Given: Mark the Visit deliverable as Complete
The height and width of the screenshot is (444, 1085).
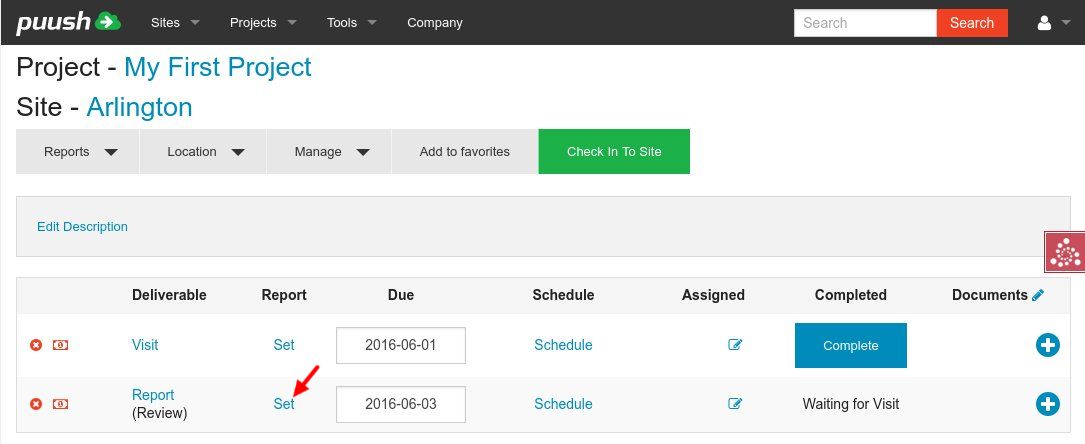Looking at the screenshot, I should click(850, 345).
